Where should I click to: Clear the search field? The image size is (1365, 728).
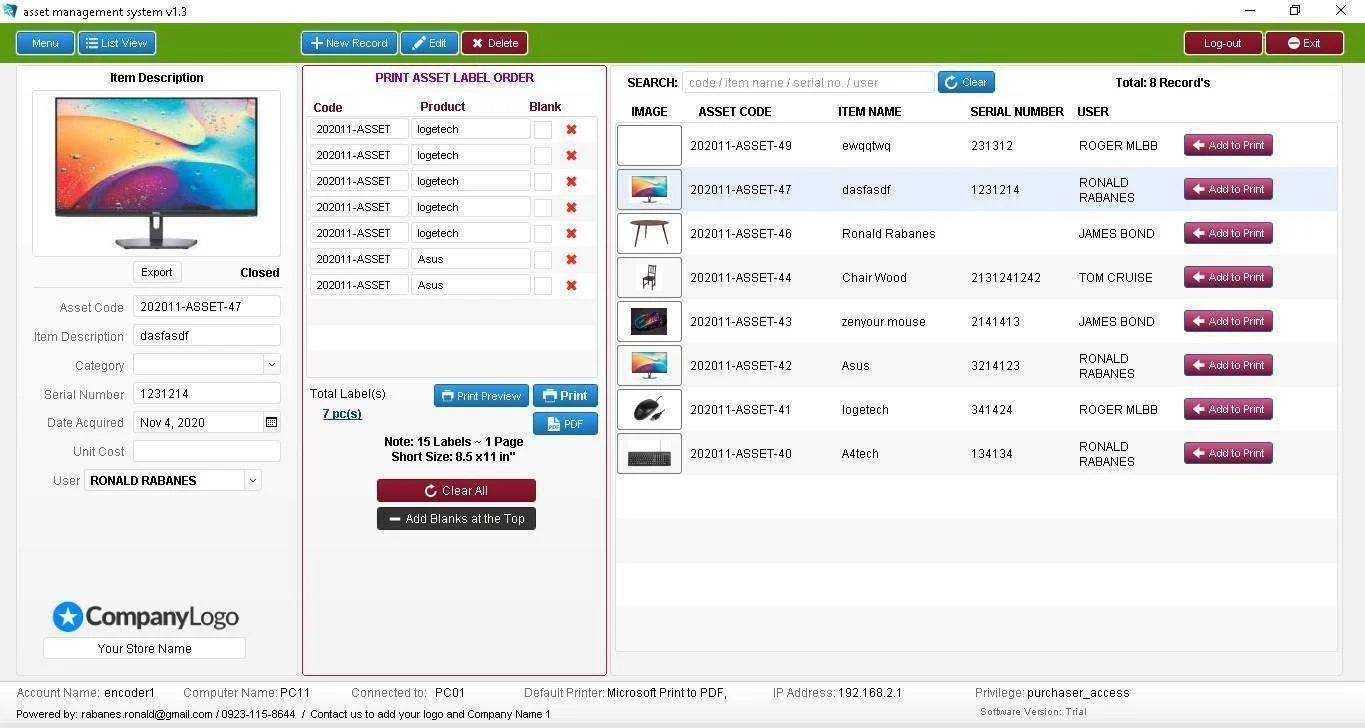[966, 82]
